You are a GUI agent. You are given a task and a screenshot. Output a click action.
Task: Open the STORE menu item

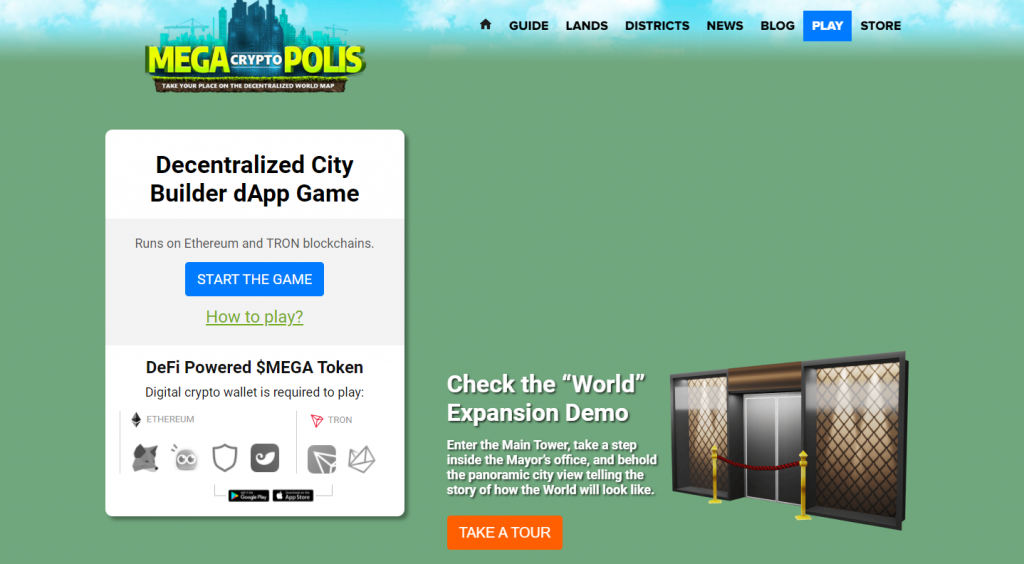880,25
